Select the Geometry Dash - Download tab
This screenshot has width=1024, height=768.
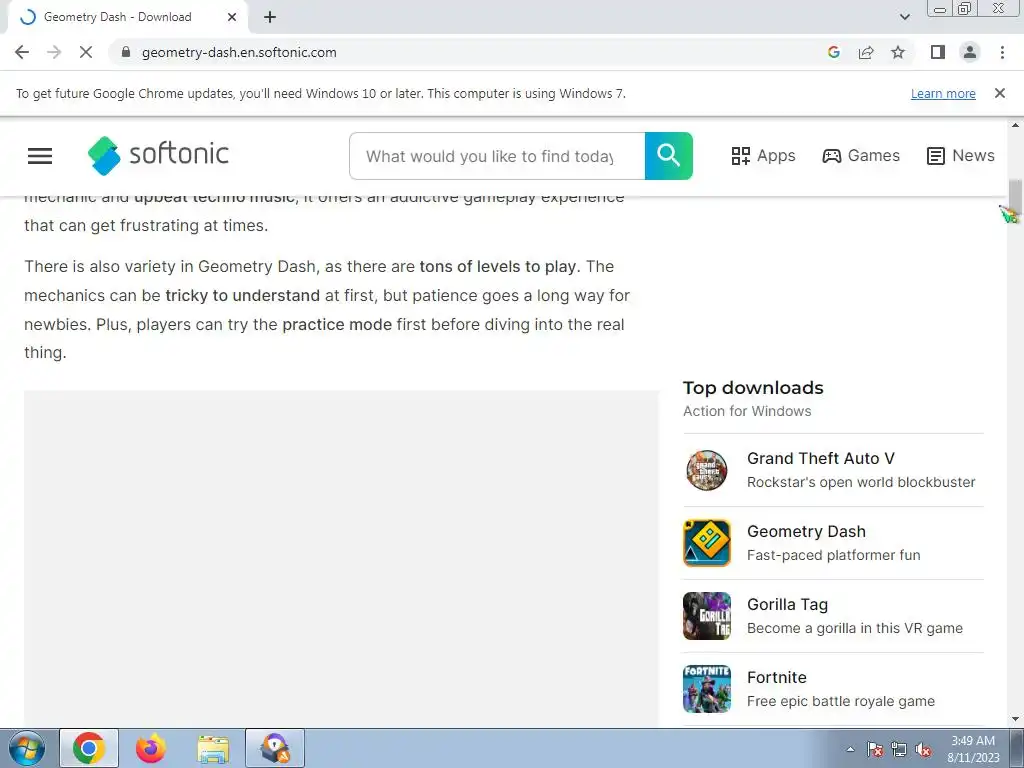click(127, 17)
